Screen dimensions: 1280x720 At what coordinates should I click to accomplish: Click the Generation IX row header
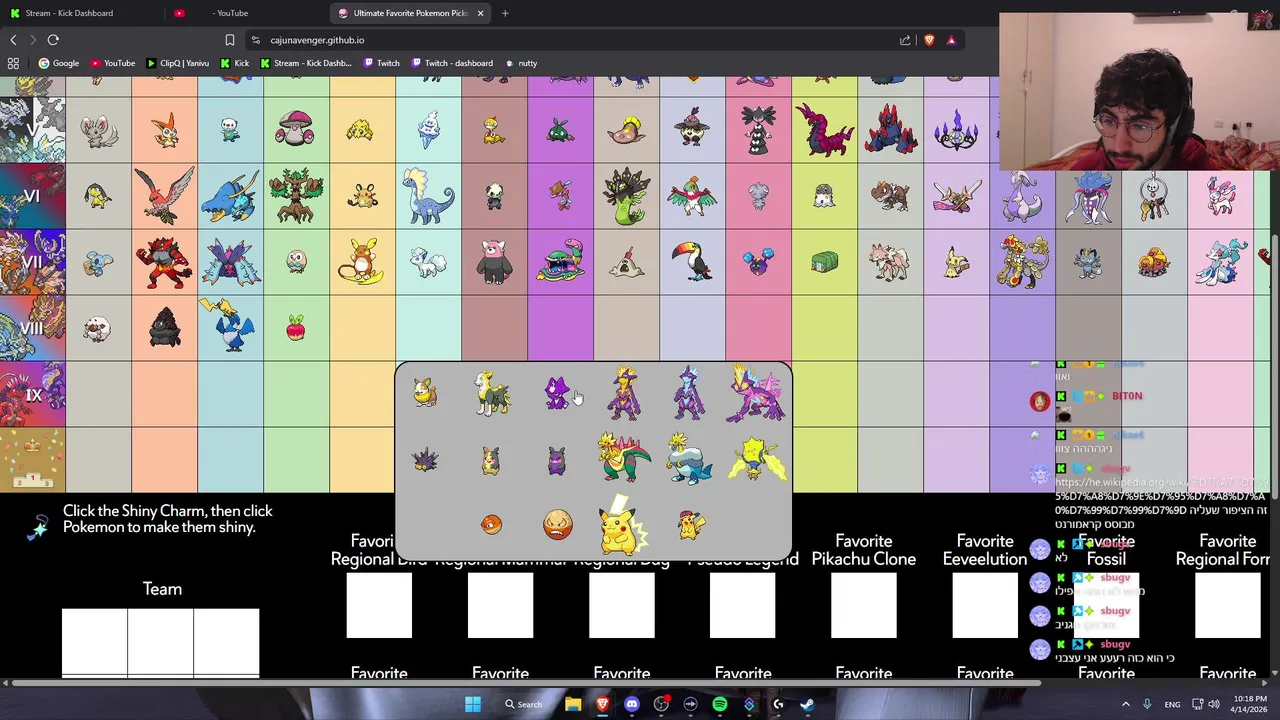(x=33, y=394)
